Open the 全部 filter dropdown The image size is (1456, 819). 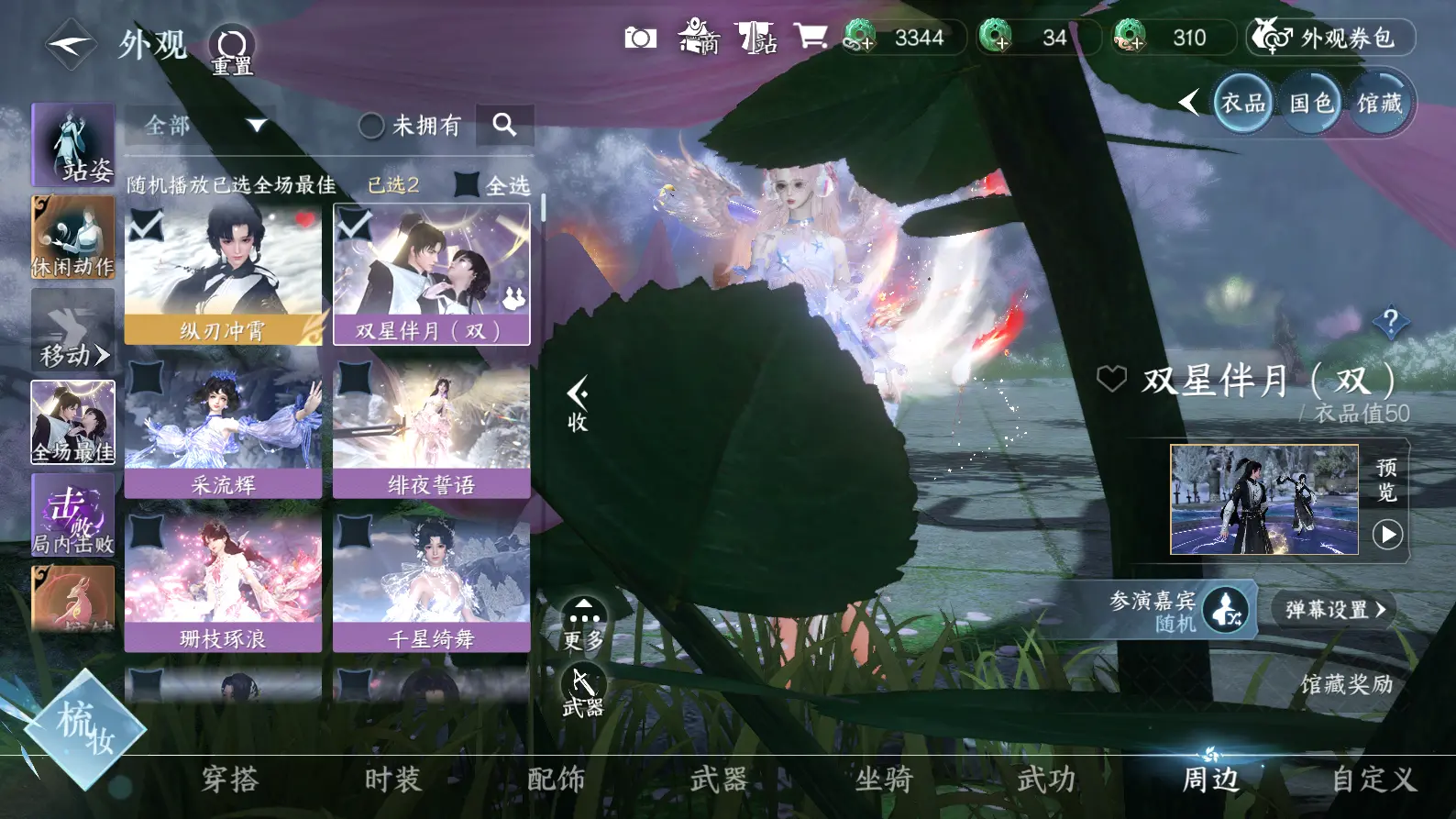point(201,125)
